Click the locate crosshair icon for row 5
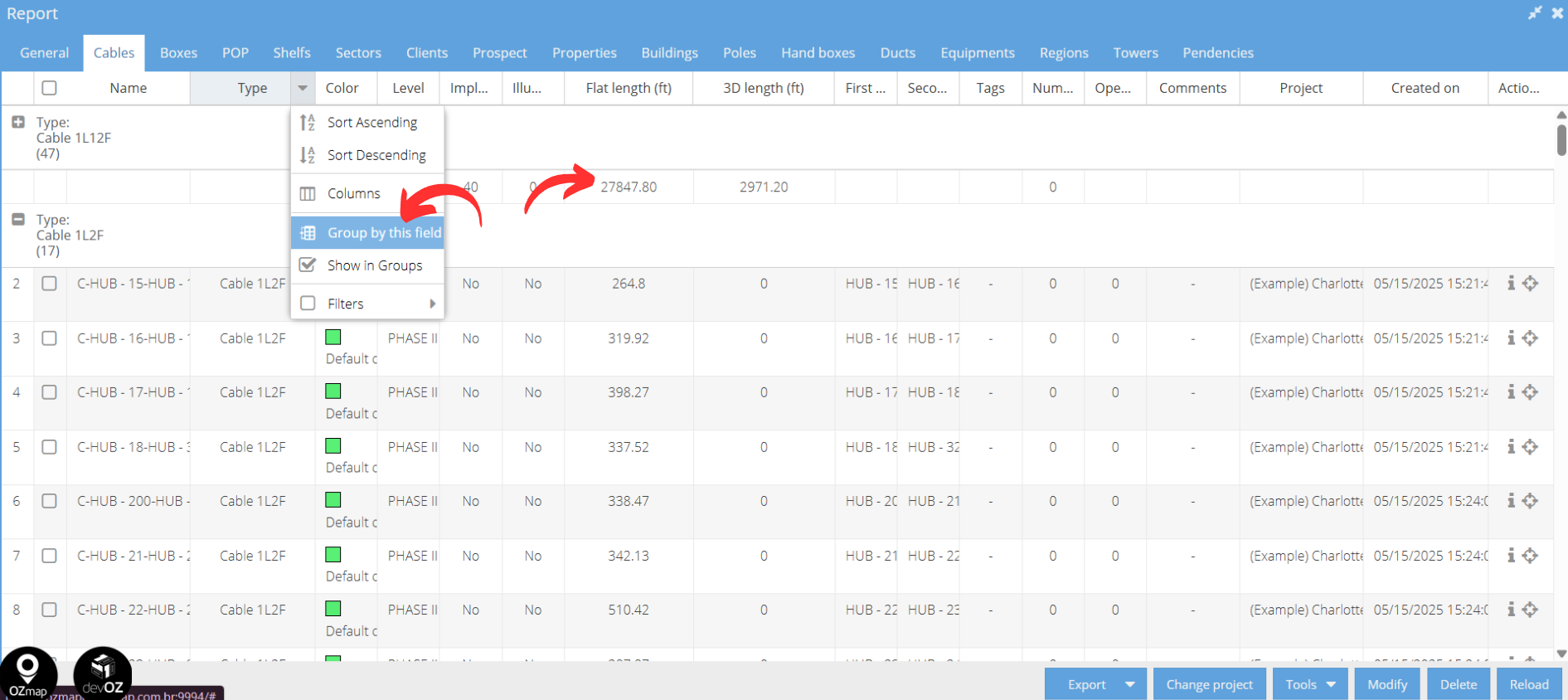Viewport: 1568px width, 700px height. coord(1531,447)
